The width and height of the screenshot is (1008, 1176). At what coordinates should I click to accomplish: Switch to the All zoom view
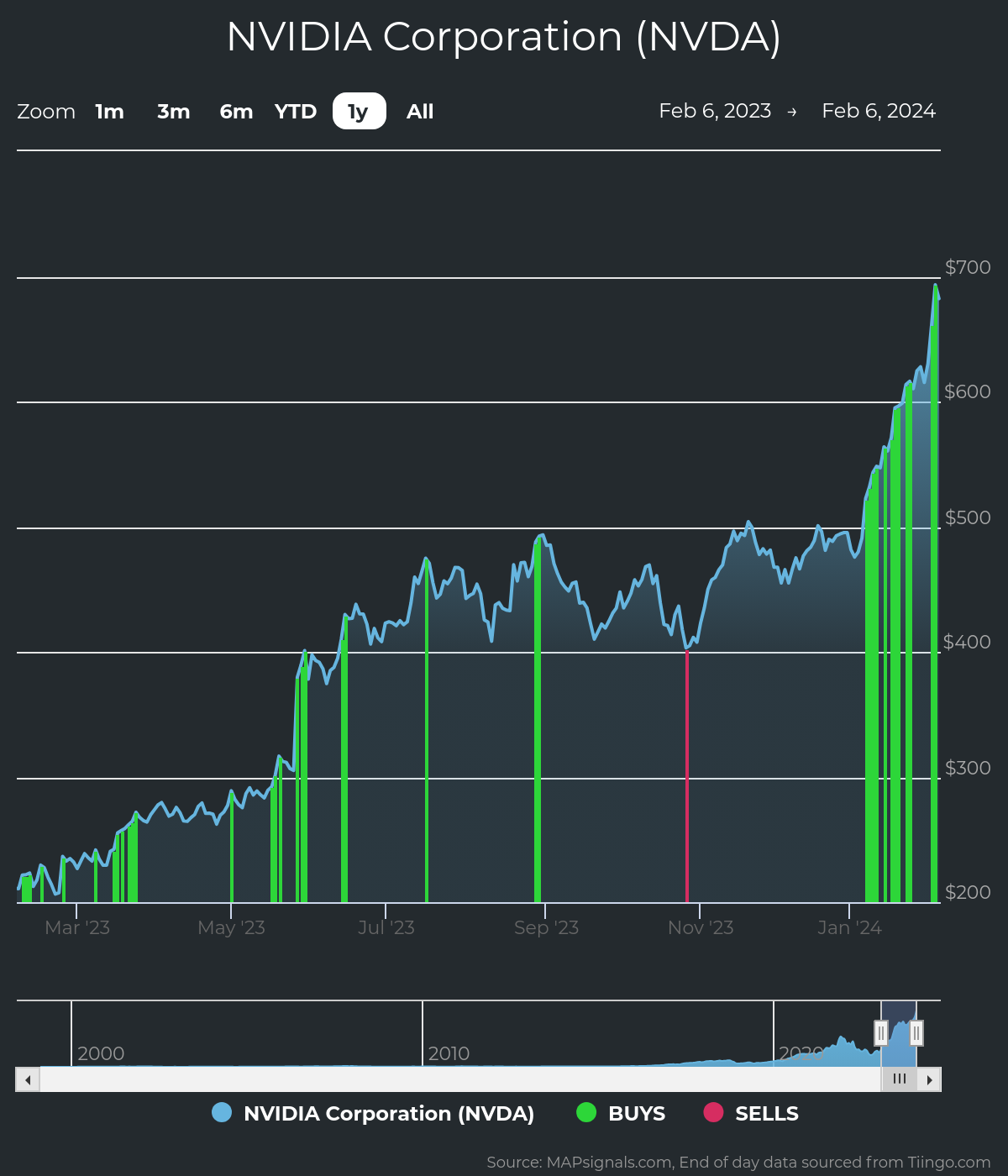pyautogui.click(x=419, y=111)
